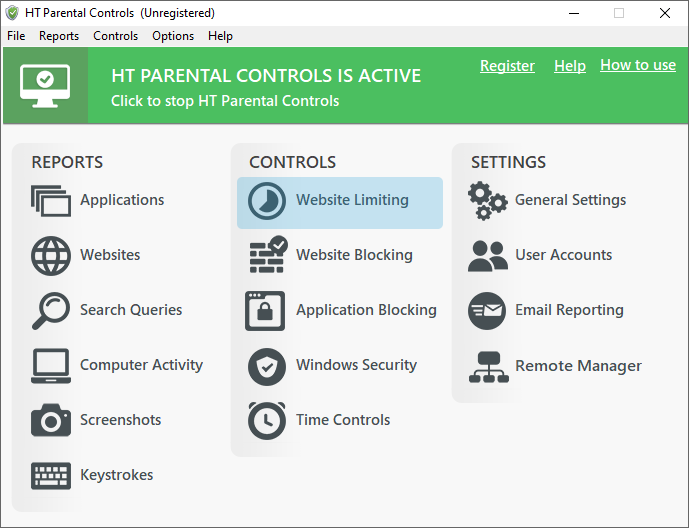Open the Websites report label
This screenshot has width=689, height=528.
(x=110, y=255)
